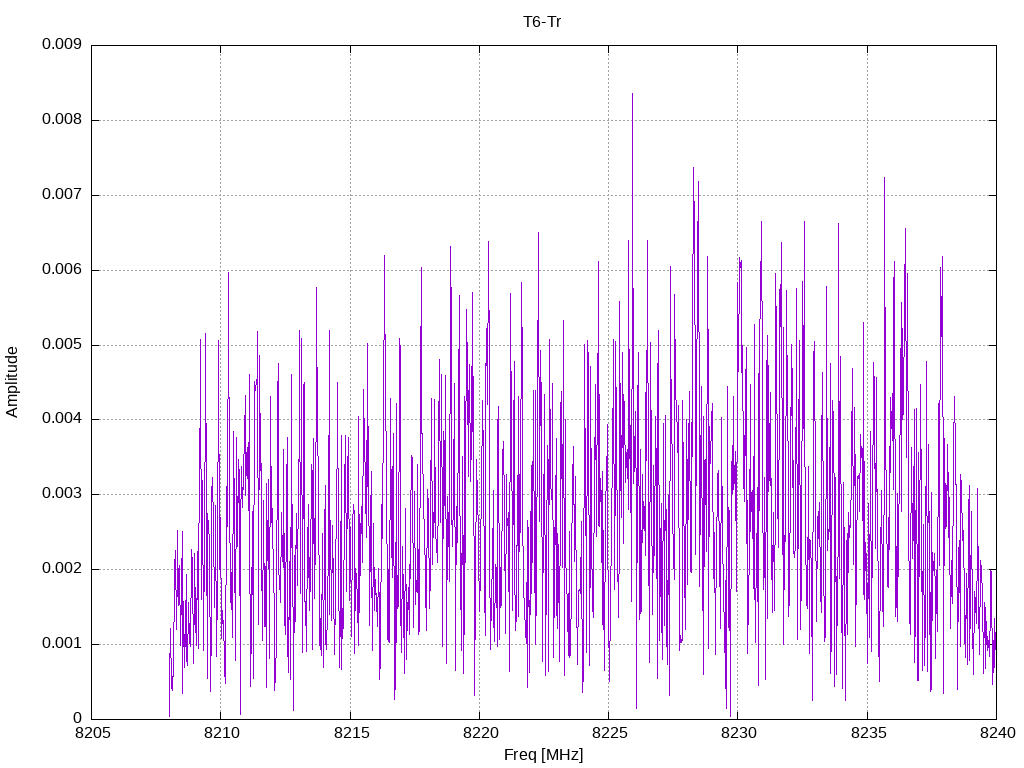This screenshot has height=768, width=1024.
Task: Click the 8240 x-axis tick label
Action: (x=998, y=733)
